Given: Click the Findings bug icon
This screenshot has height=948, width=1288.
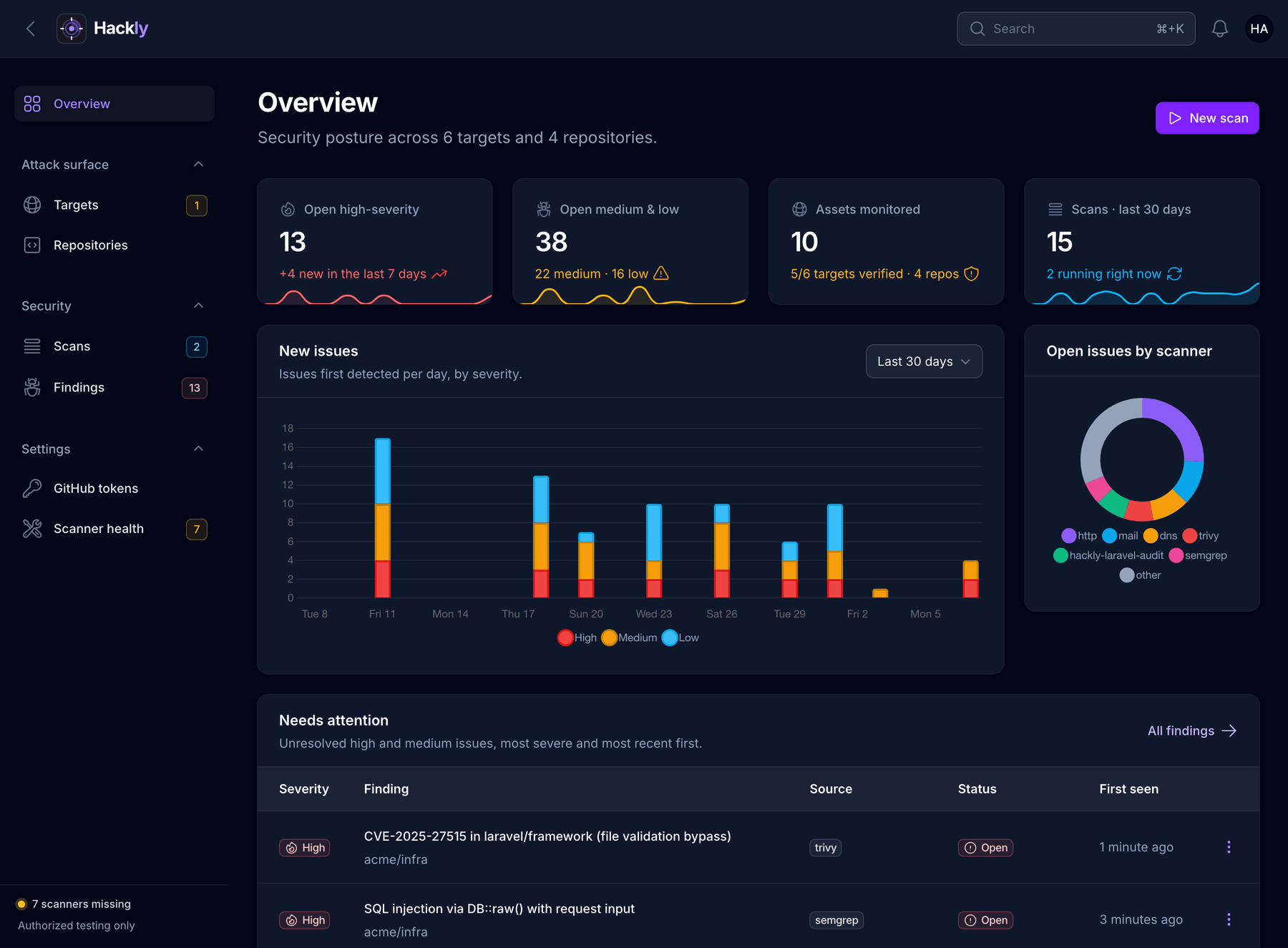Looking at the screenshot, I should tap(32, 387).
